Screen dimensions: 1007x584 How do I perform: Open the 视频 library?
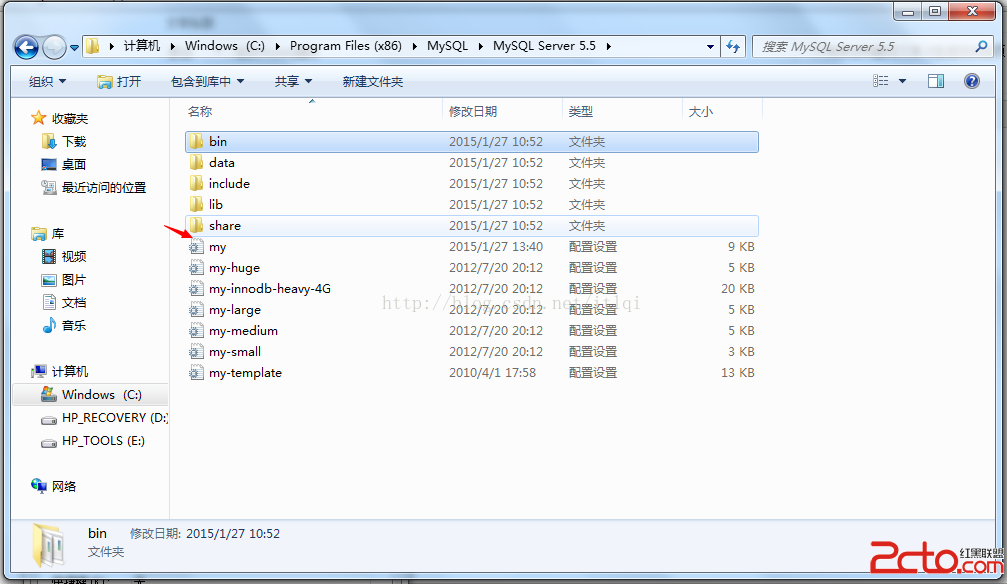click(74, 257)
